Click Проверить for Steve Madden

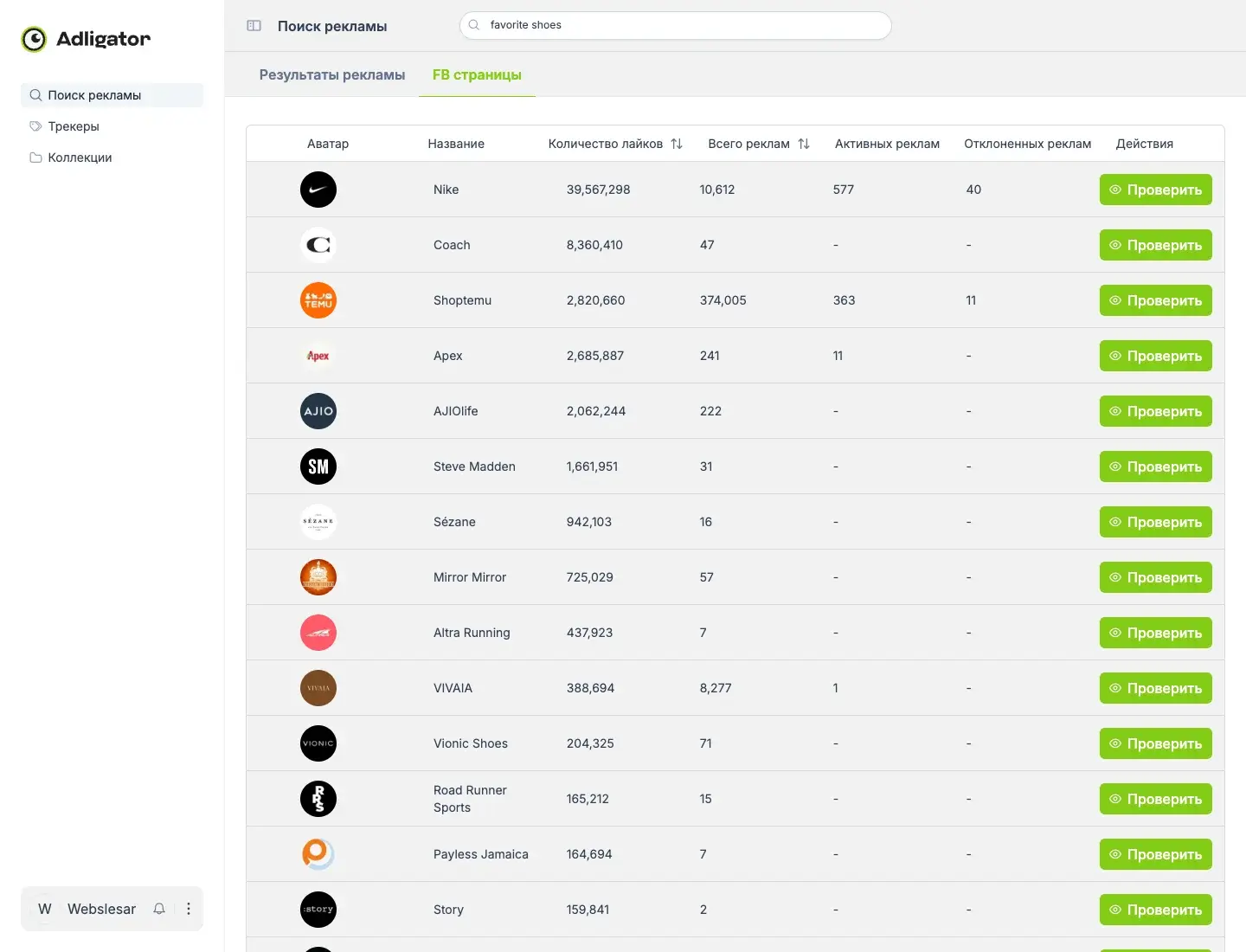tap(1156, 466)
